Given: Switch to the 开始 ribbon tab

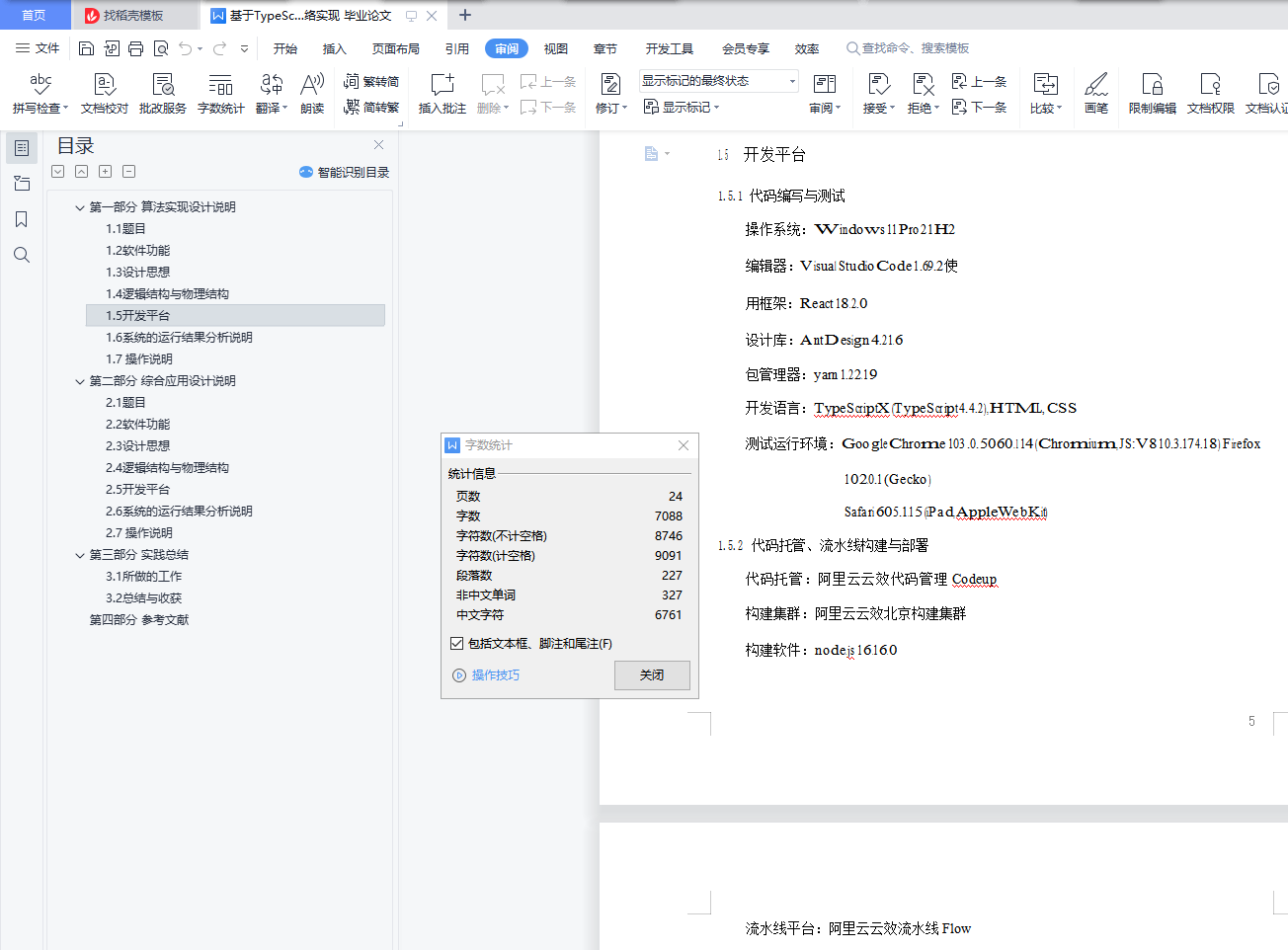Looking at the screenshot, I should coord(285,48).
